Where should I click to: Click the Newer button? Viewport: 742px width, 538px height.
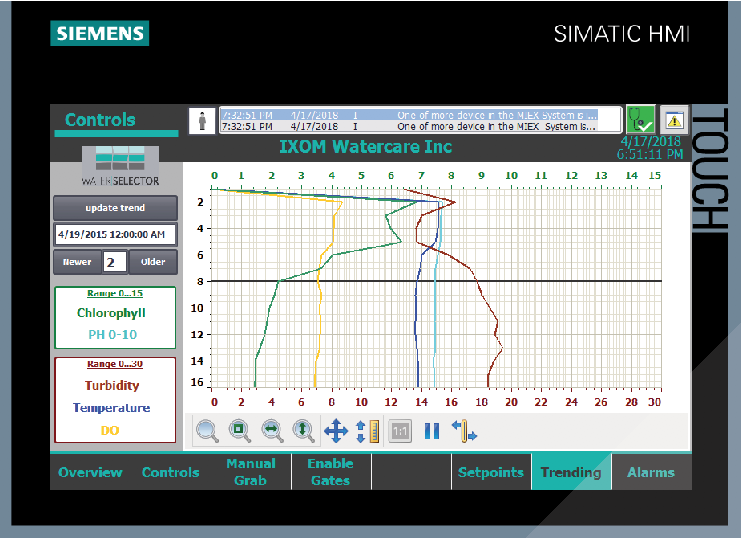pos(77,262)
